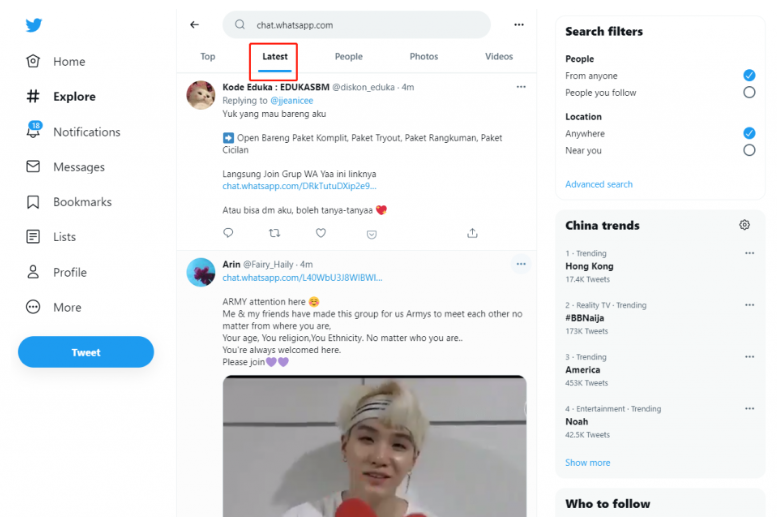Open options for Hong Kong trend
The width and height of the screenshot is (777, 528).
(x=749, y=253)
